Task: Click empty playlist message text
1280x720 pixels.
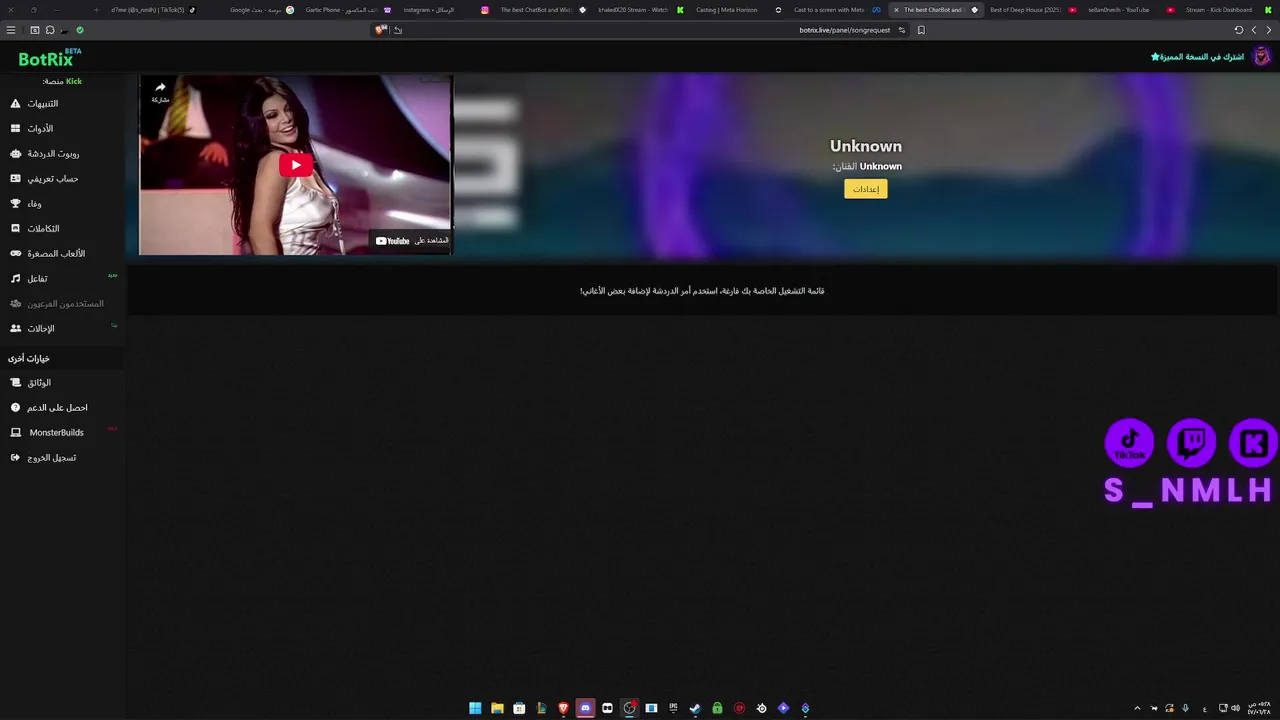Action: [702, 291]
